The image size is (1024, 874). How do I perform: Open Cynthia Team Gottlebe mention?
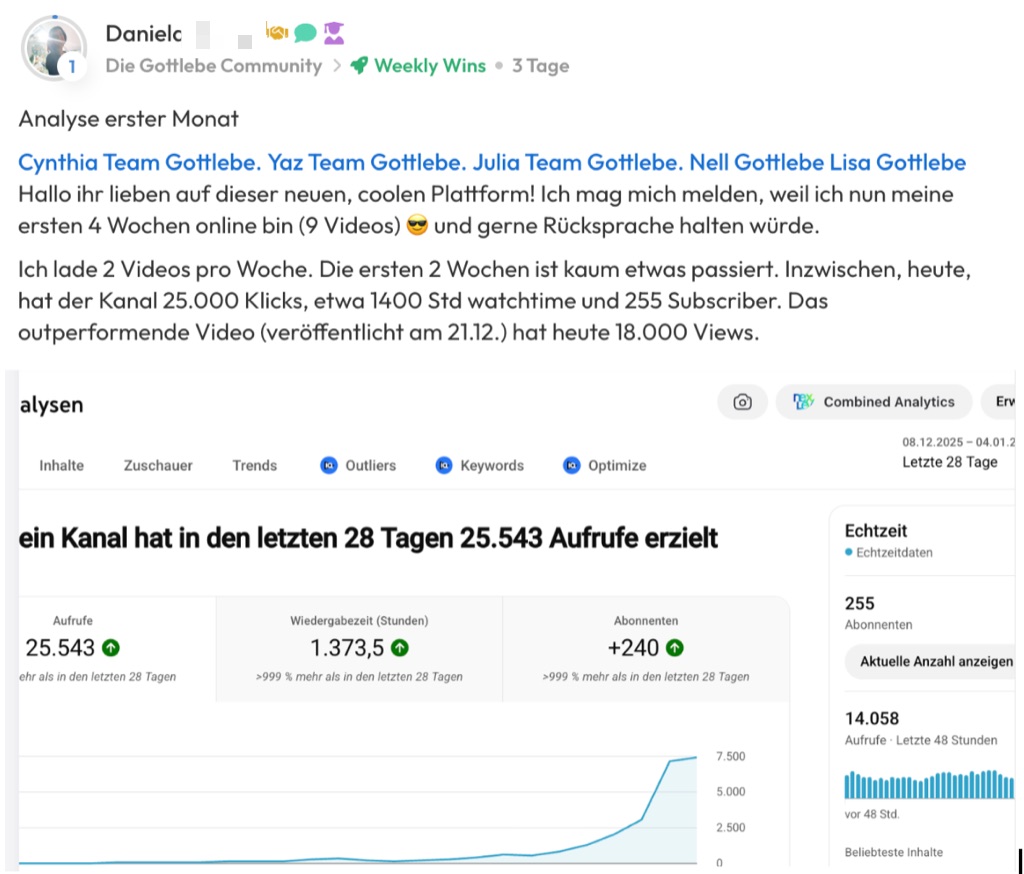click(139, 162)
